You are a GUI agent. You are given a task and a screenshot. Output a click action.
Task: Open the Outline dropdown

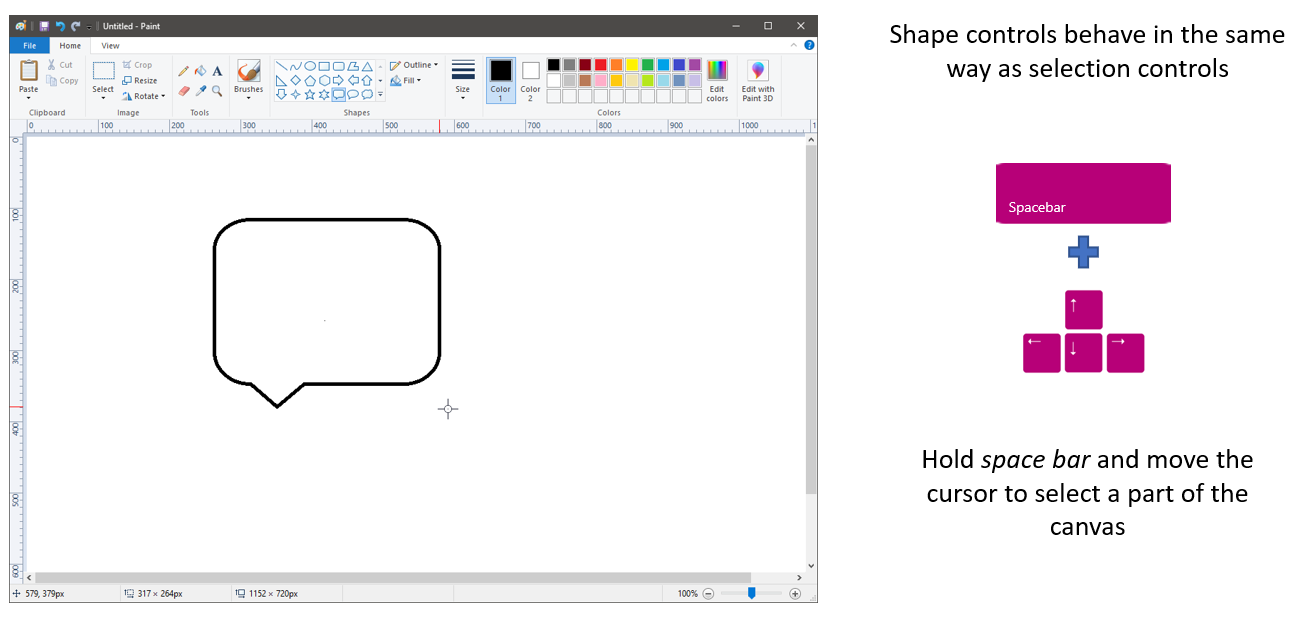[413, 64]
